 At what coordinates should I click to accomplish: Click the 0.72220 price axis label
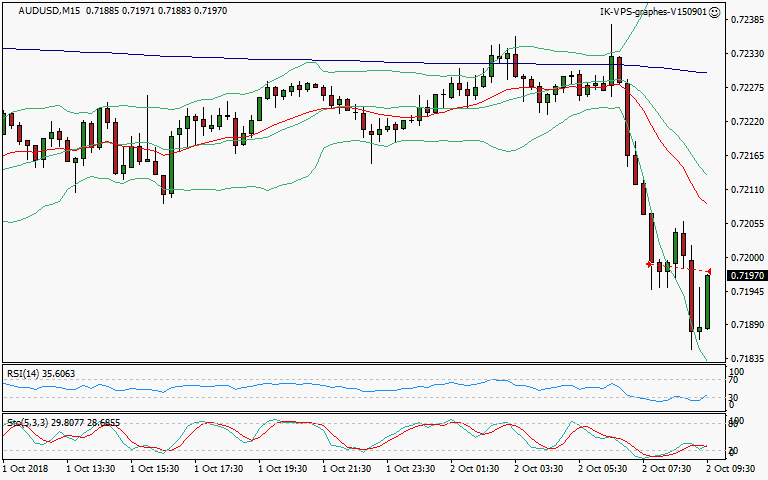(x=746, y=122)
